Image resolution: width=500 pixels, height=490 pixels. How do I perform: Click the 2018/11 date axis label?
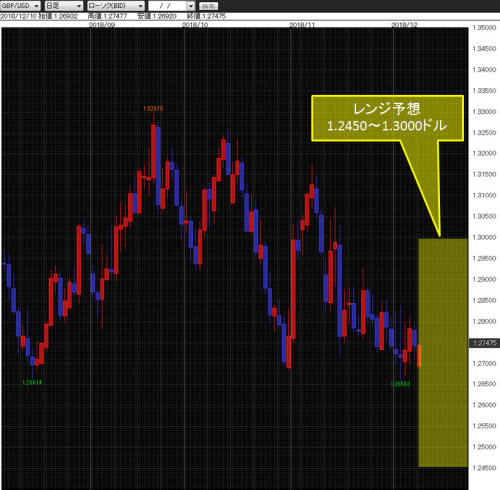(x=302, y=25)
